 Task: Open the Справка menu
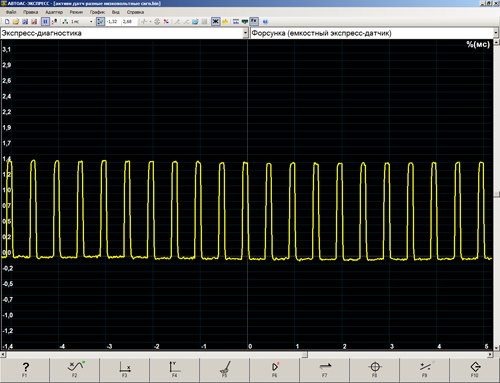point(135,12)
